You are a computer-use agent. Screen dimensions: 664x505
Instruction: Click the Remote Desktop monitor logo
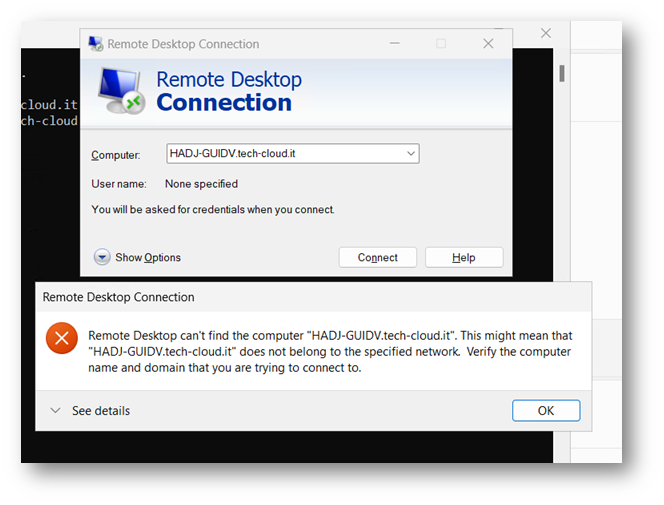(x=121, y=91)
